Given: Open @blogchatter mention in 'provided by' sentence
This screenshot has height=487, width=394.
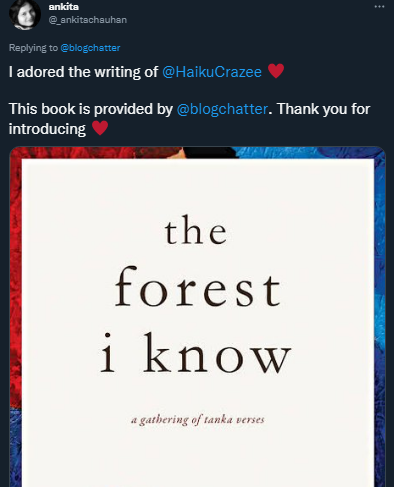Looking at the screenshot, I should 222,109.
